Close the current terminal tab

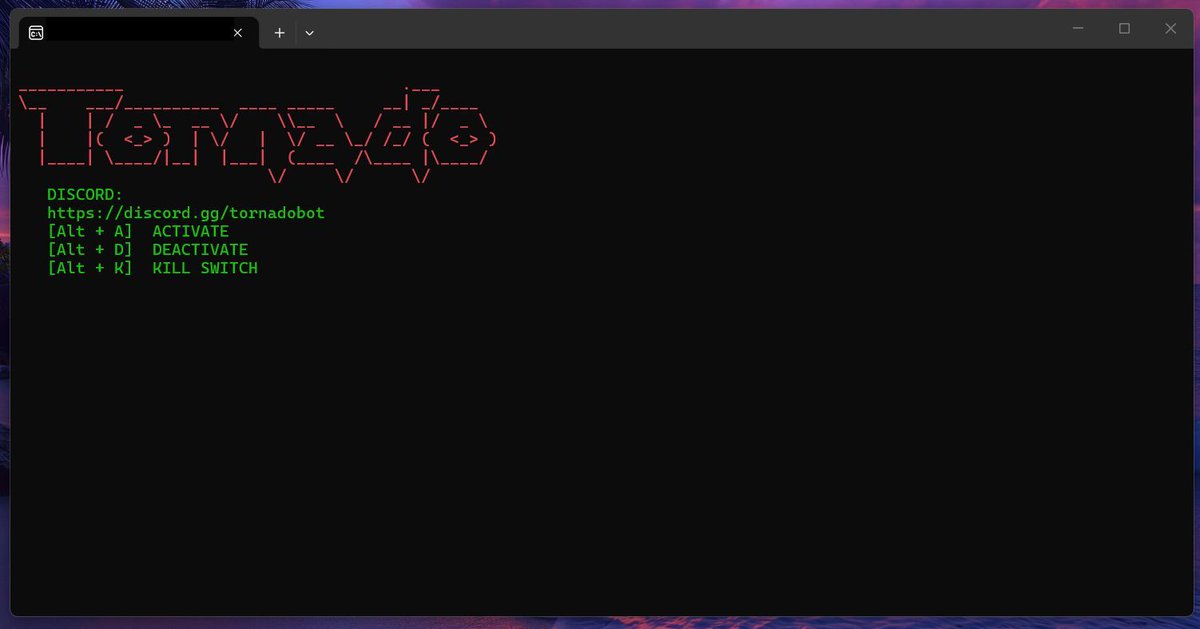click(x=238, y=33)
